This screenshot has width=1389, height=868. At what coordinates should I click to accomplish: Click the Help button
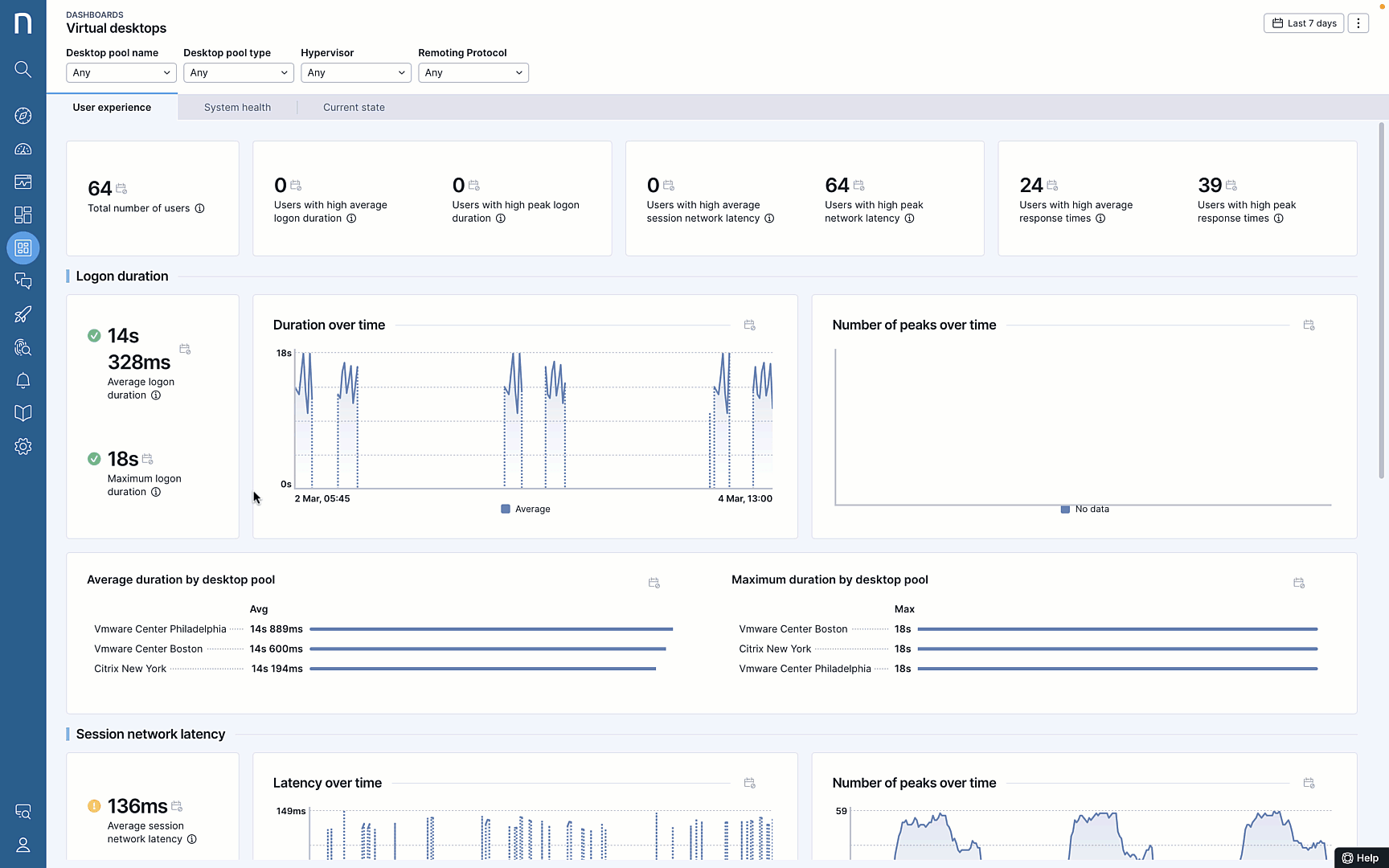coord(1360,858)
